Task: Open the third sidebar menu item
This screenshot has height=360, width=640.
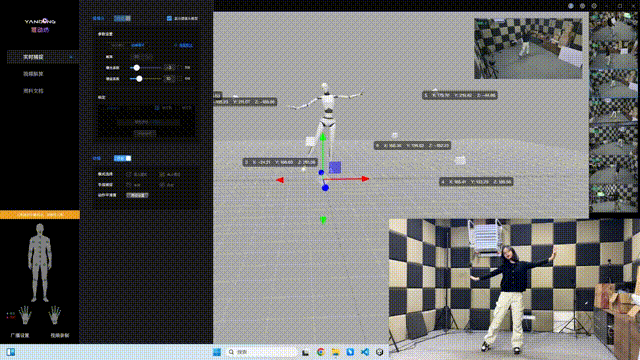Action: point(33,91)
